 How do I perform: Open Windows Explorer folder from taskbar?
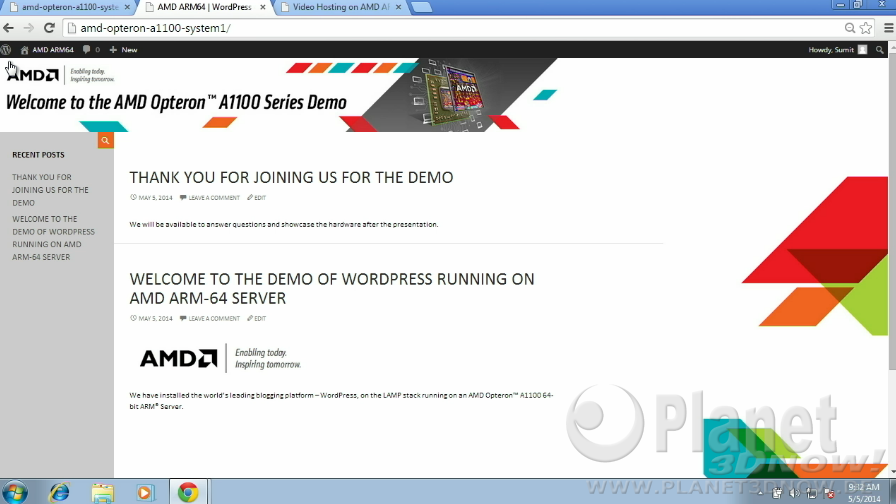[102, 492]
